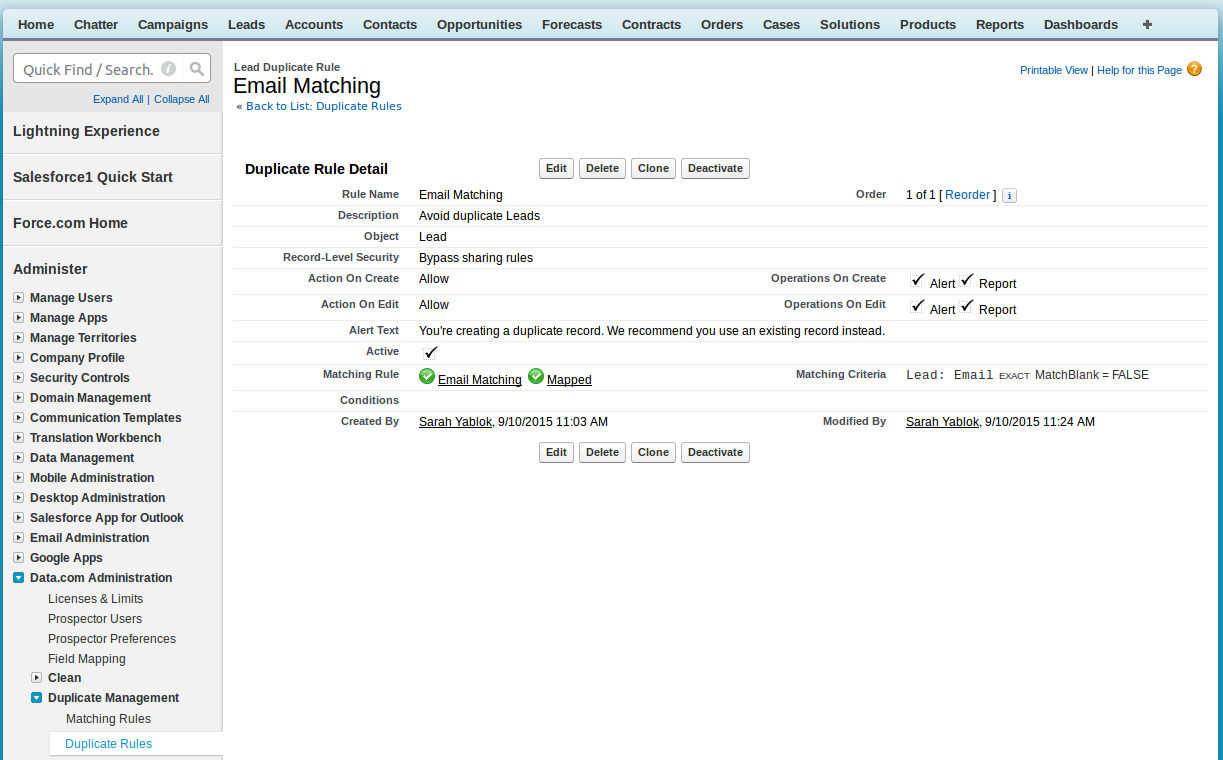1223x760 pixels.
Task: Open Licenses & Limits in the sidebar
Action: [x=95, y=599]
